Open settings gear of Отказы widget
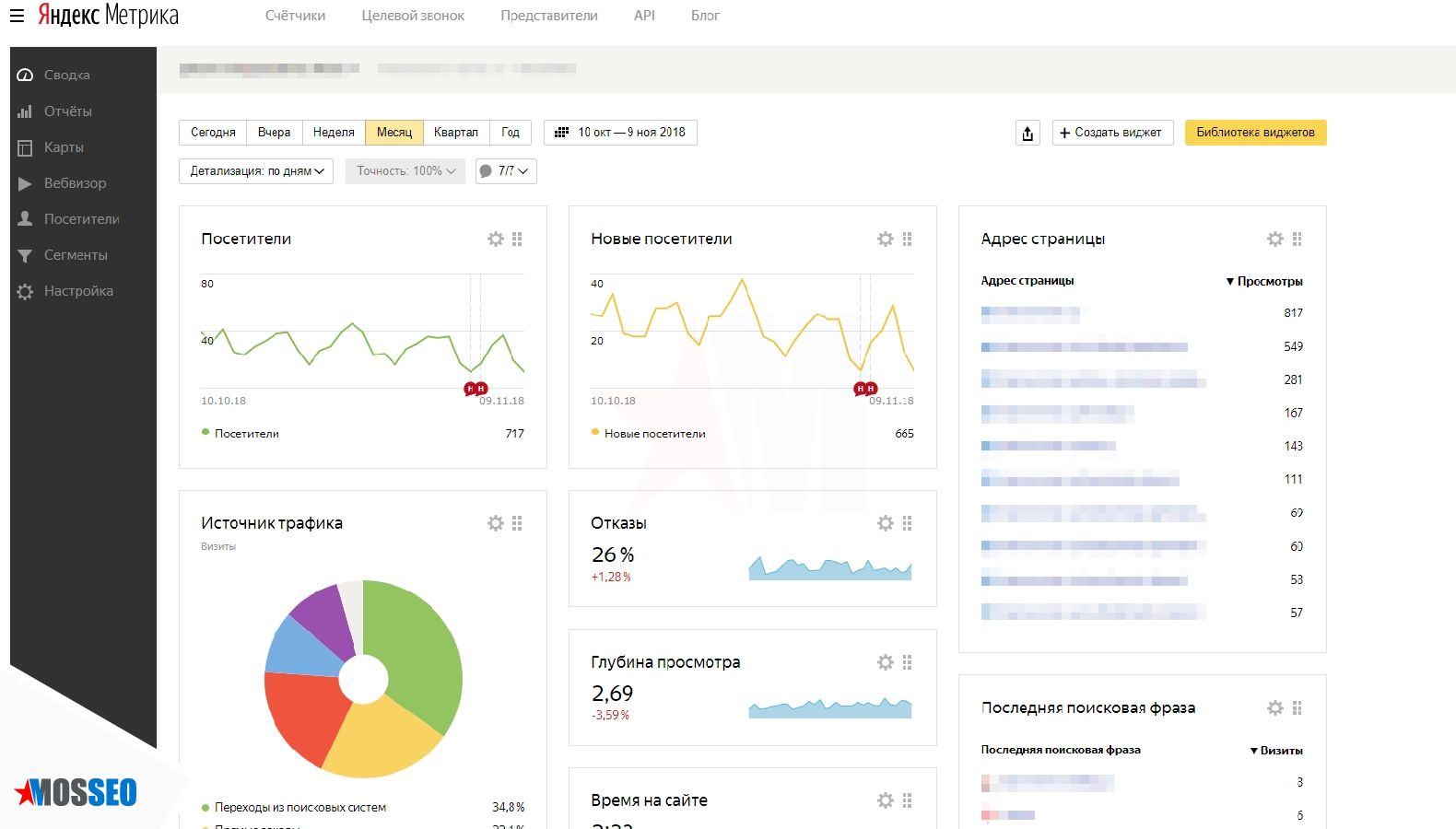 (886, 523)
